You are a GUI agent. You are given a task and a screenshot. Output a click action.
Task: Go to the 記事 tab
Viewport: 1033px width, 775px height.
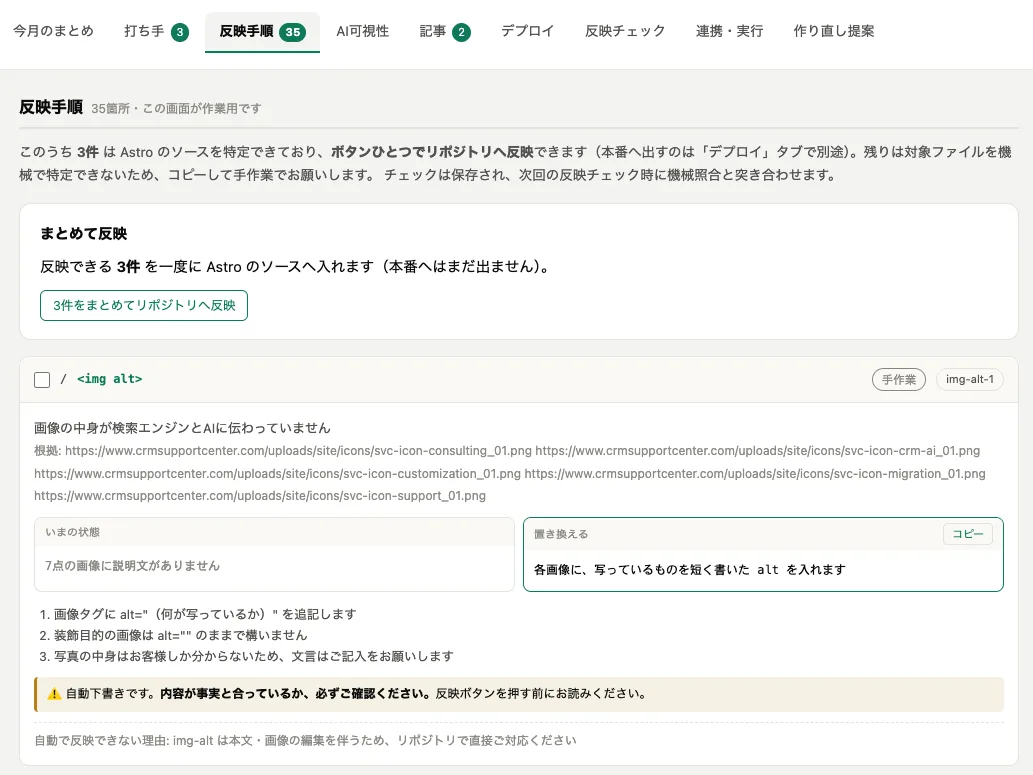(445, 31)
